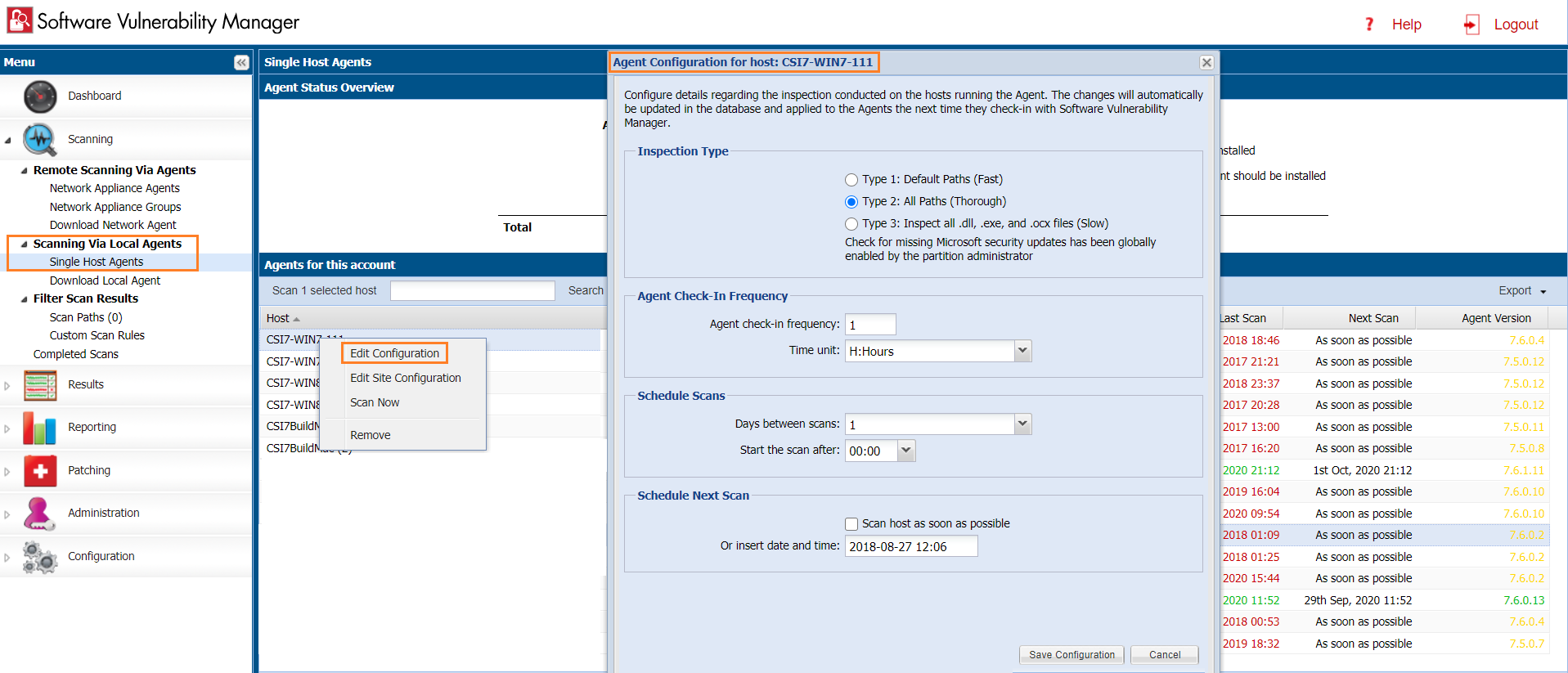Open Network Appliance Agents item

[x=115, y=188]
